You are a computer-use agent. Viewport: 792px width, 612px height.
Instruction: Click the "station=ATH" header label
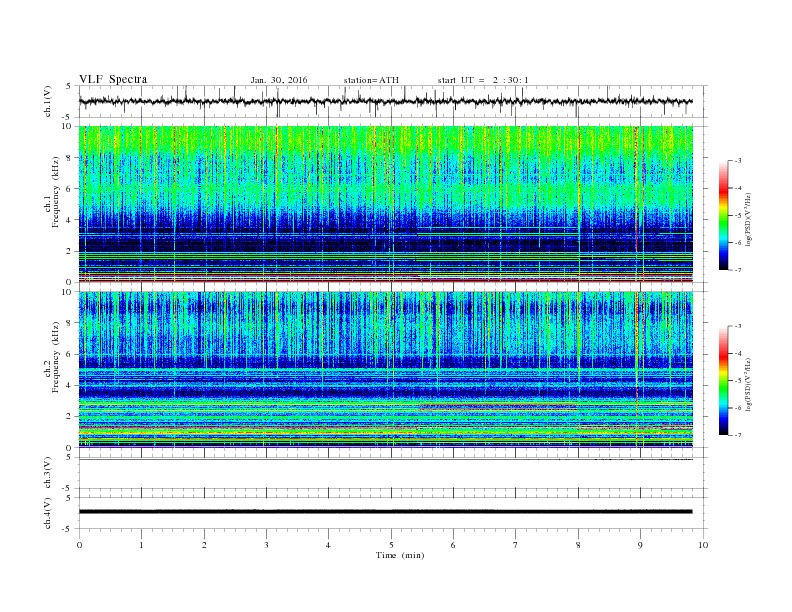click(371, 80)
